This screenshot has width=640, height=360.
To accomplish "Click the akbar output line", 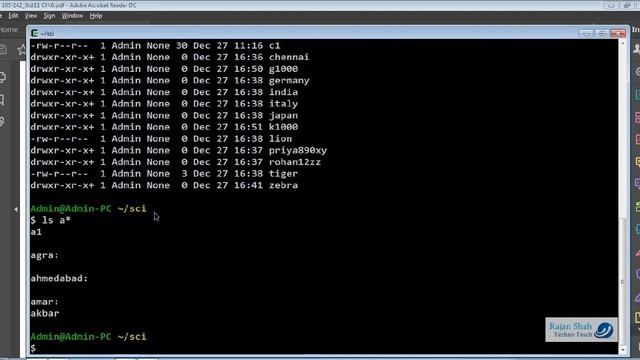I will tap(44, 313).
